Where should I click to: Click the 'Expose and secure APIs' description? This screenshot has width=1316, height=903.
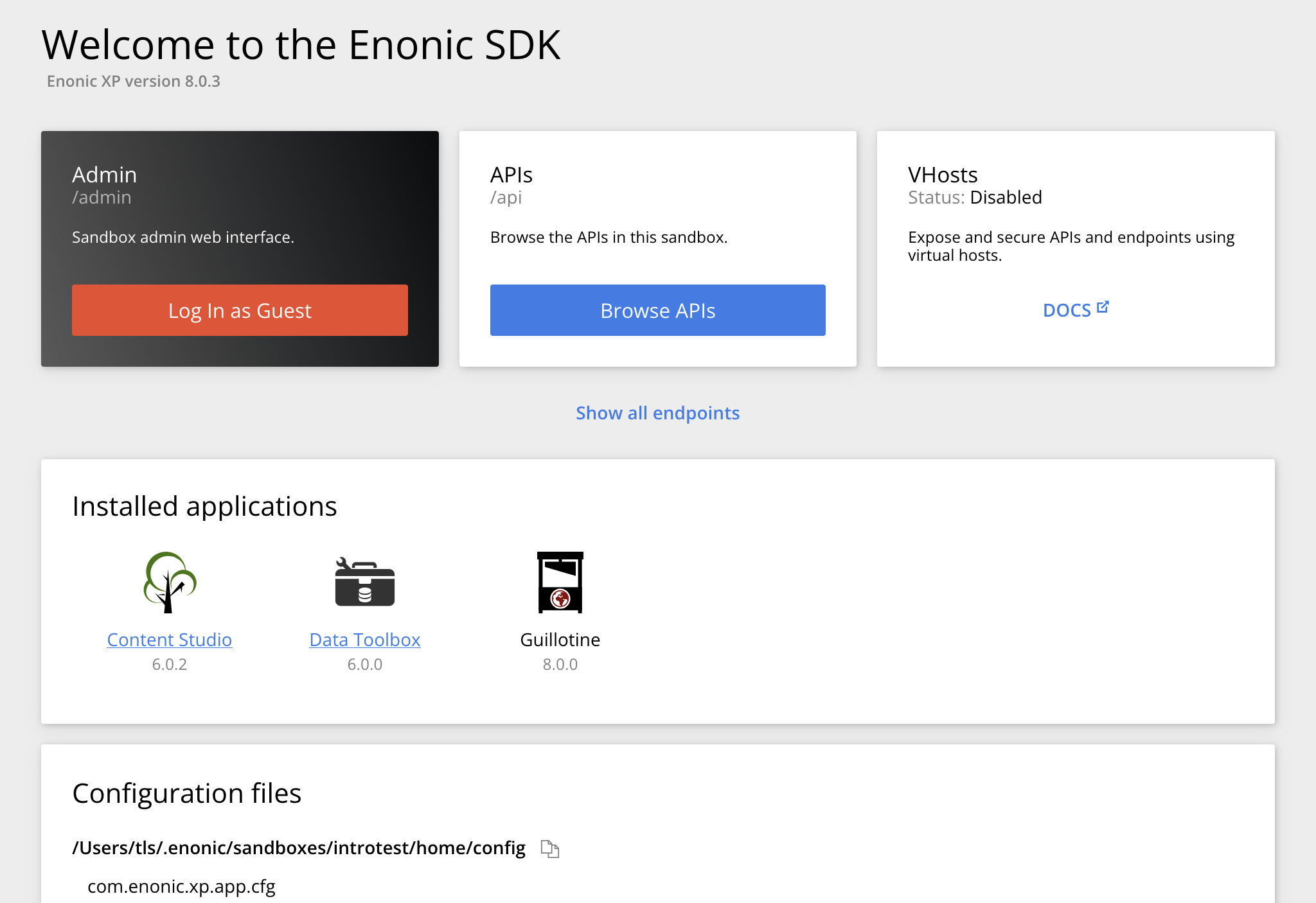(x=1071, y=247)
